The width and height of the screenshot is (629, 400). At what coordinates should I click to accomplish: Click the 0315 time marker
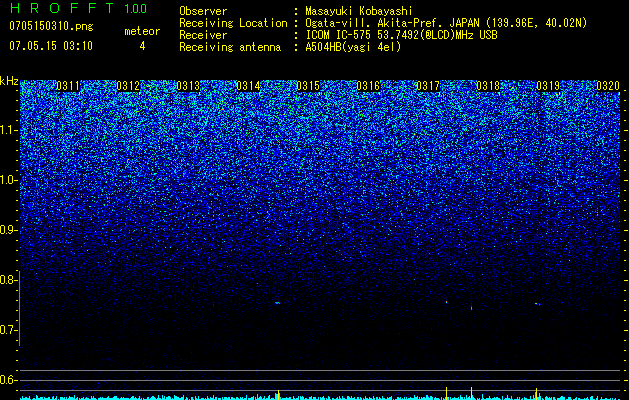click(x=308, y=86)
